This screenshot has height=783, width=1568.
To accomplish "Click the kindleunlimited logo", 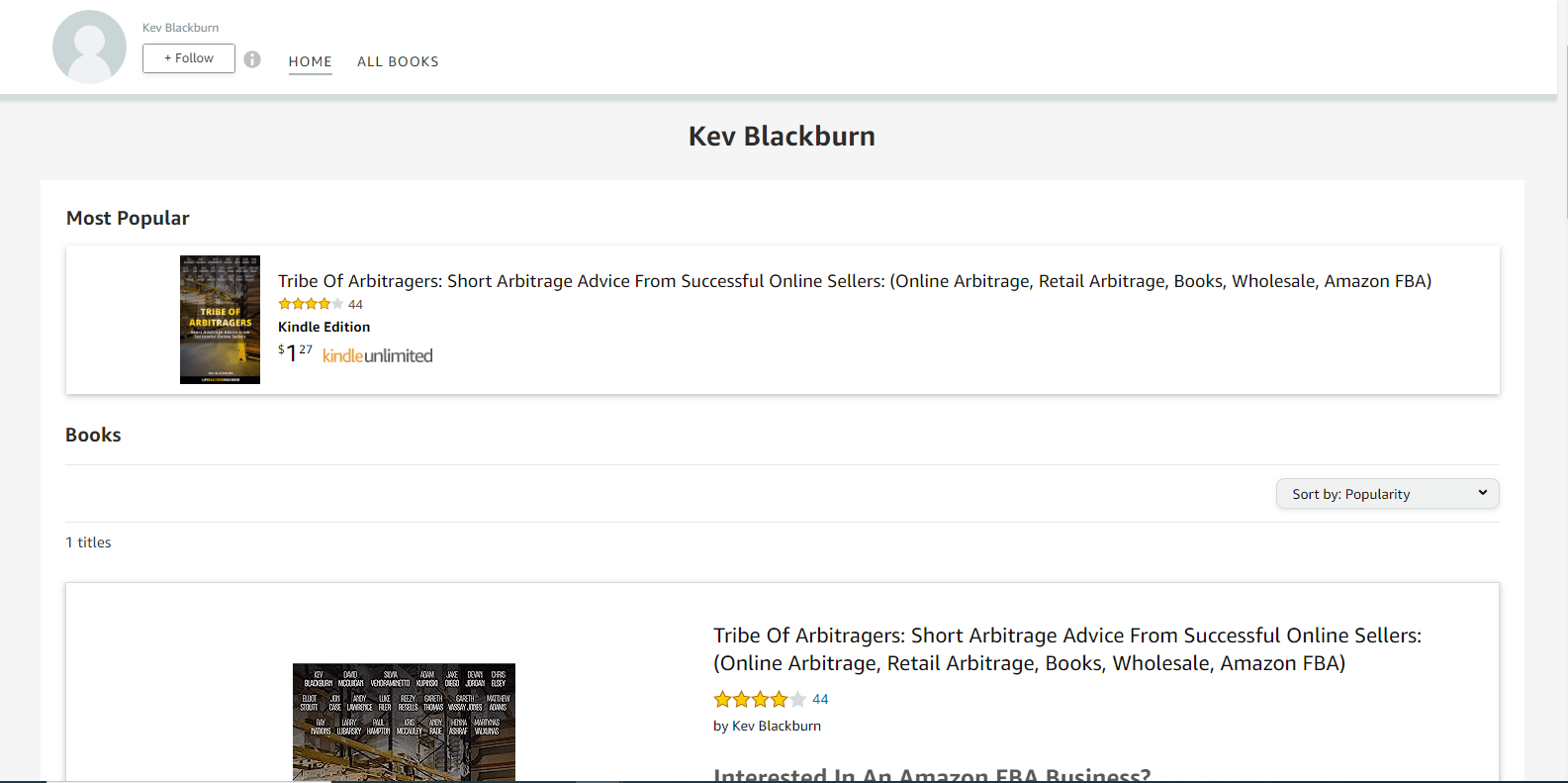I will coord(378,355).
